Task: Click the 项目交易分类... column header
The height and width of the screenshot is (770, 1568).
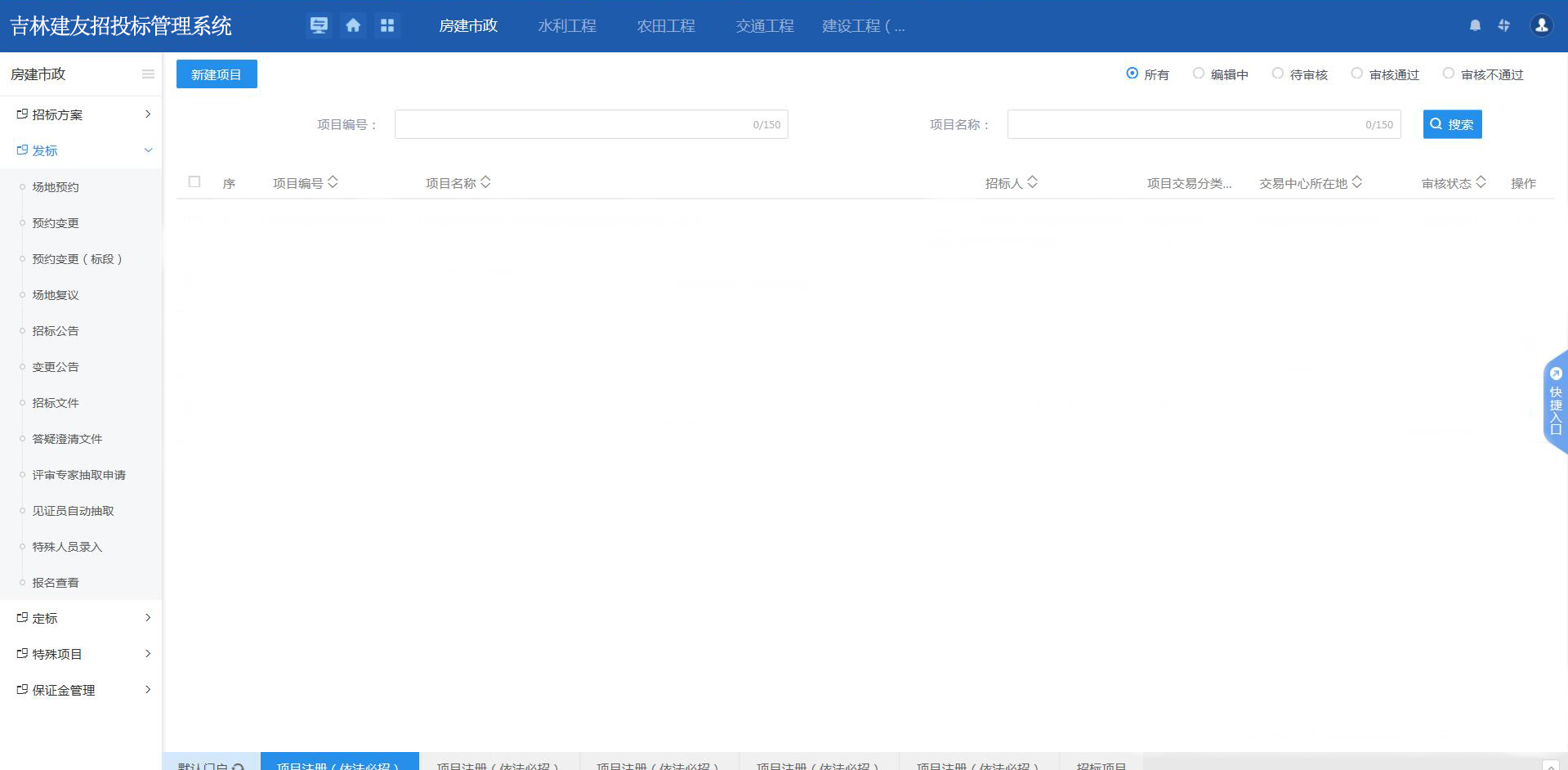Action: pyautogui.click(x=1189, y=183)
